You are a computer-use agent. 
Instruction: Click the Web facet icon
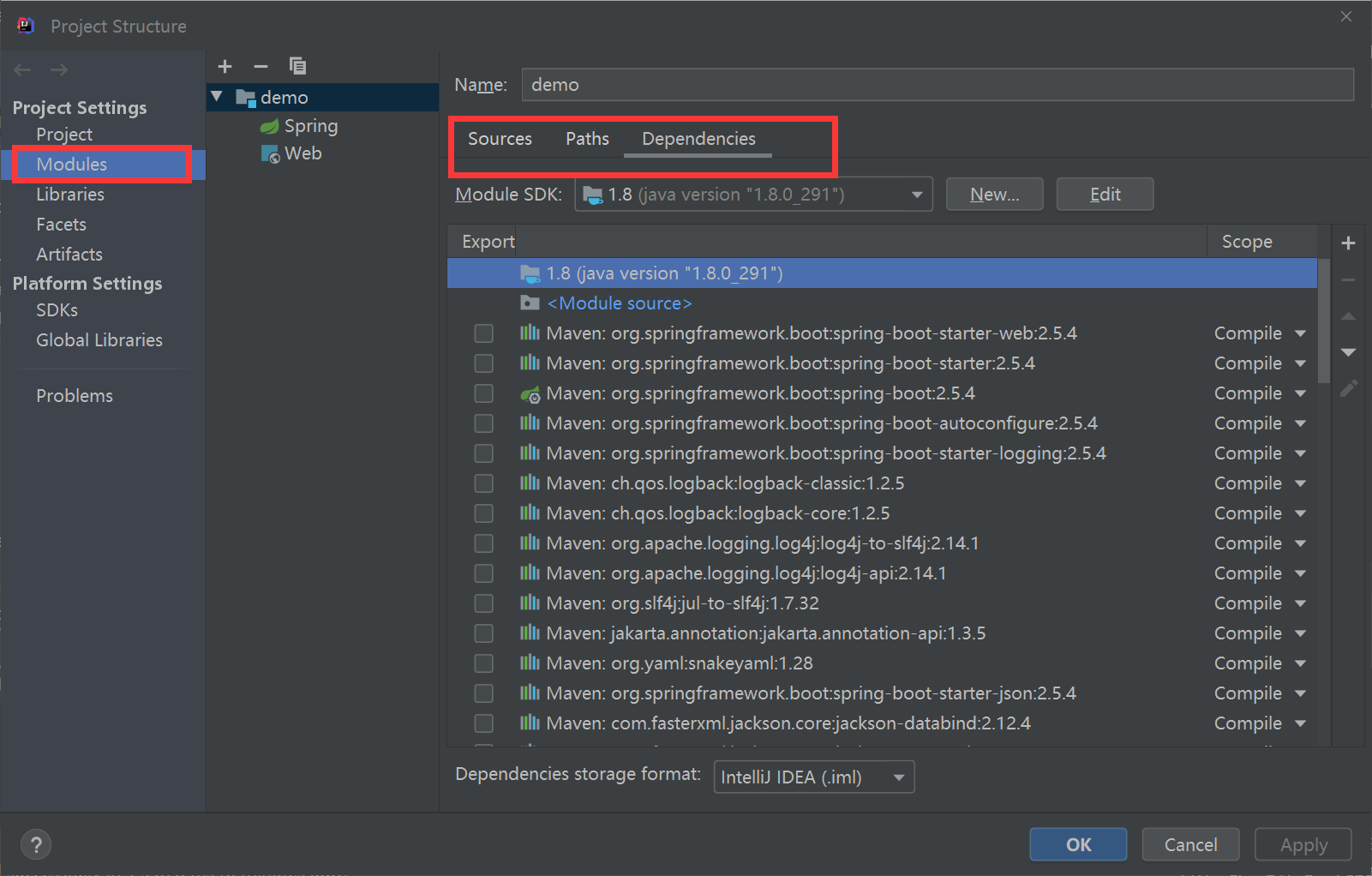270,154
